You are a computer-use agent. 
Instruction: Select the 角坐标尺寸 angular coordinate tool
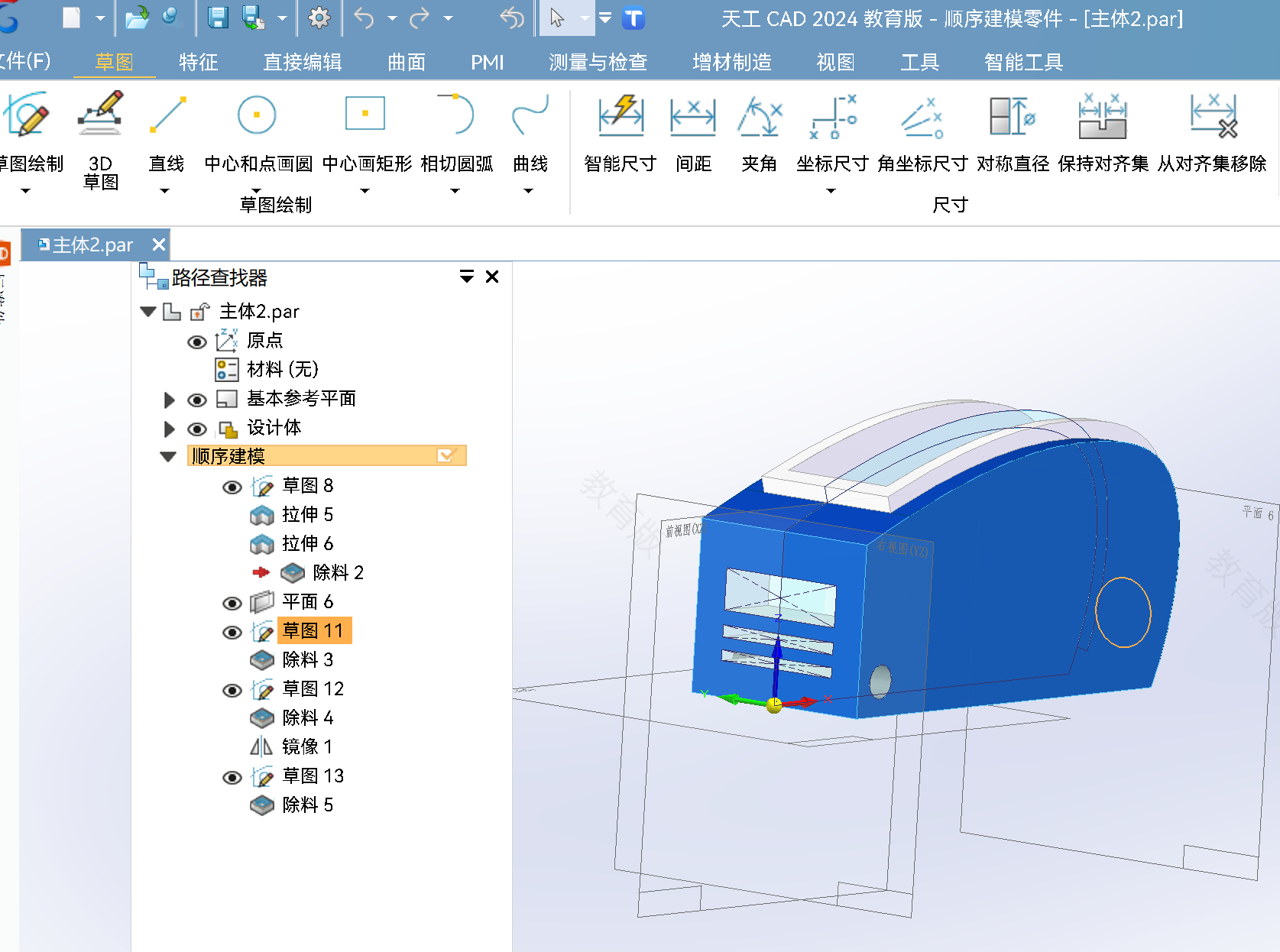(922, 131)
